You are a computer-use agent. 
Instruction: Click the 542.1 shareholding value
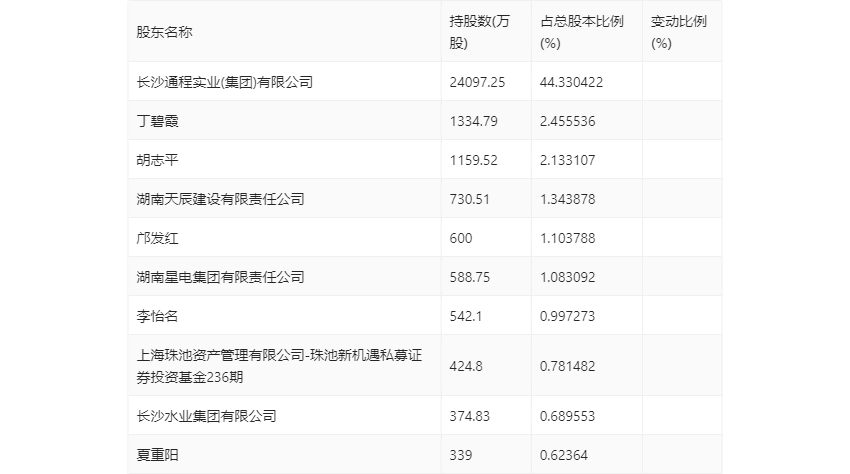point(466,316)
